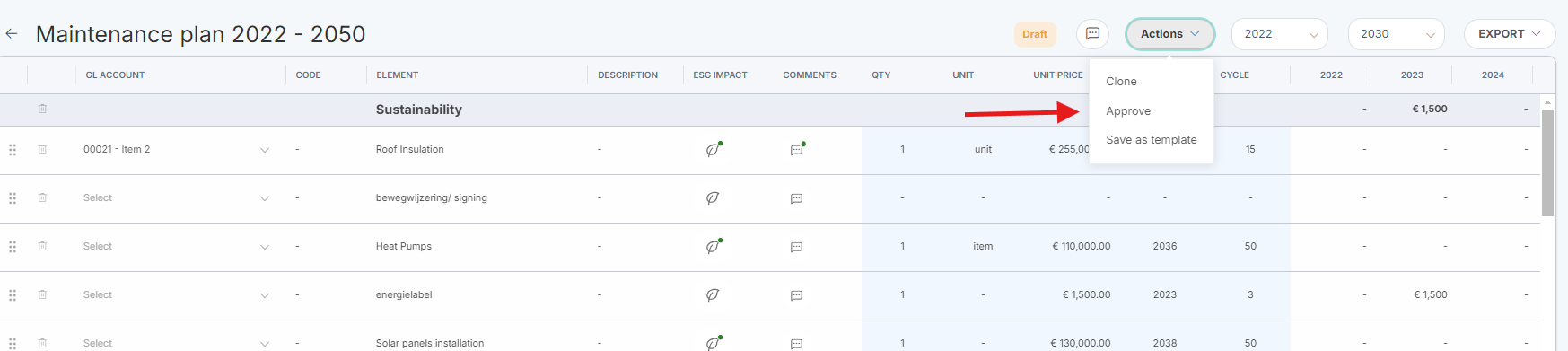Open ESG impact leaf for bewegwijzering/ signing
The height and width of the screenshot is (351, 1568).
[713, 197]
